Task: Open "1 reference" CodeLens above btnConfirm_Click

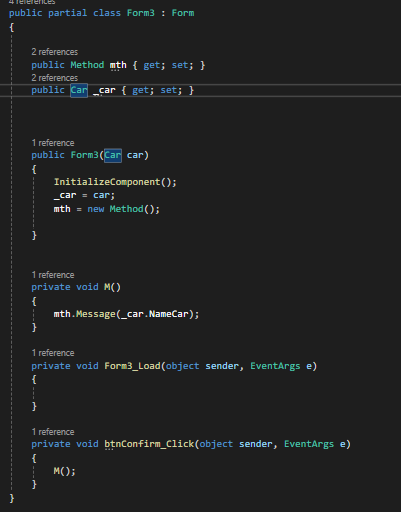Action: pos(53,432)
